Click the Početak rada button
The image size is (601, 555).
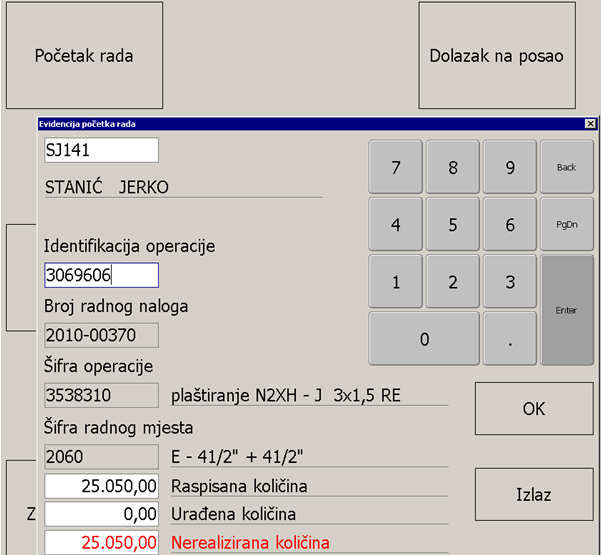pyautogui.click(x=84, y=55)
